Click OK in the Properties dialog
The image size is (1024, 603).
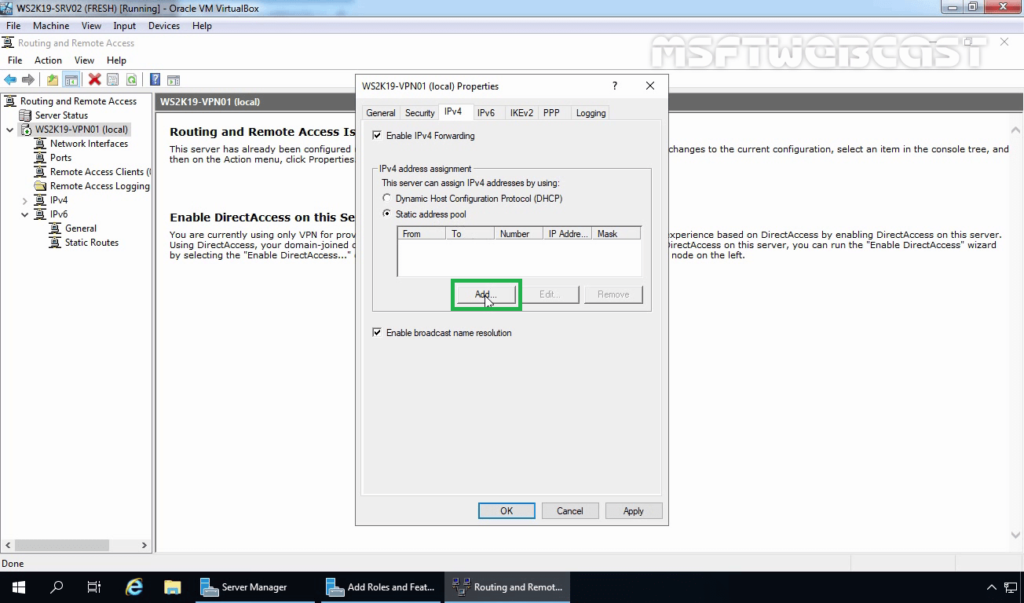506,511
